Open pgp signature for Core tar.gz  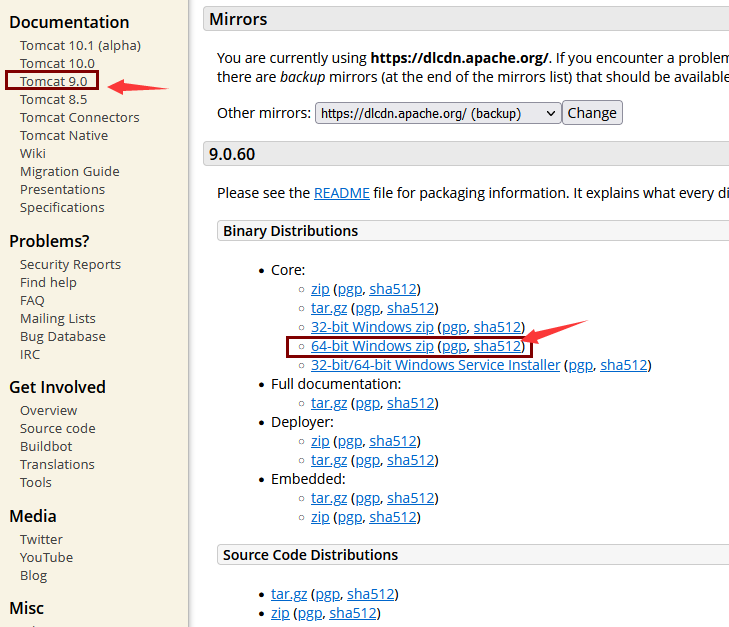(368, 308)
